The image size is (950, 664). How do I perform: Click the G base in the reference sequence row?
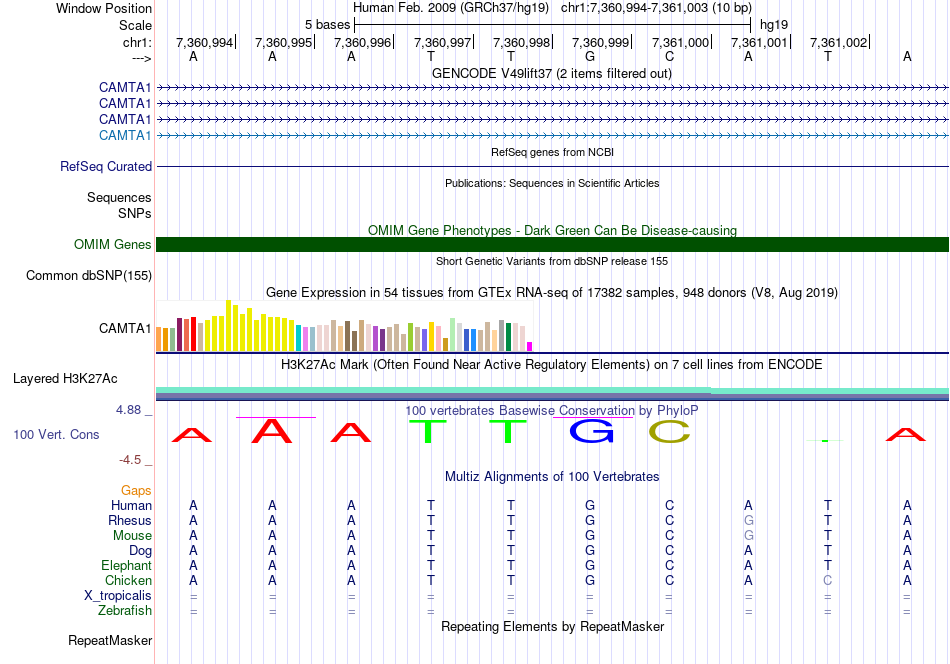(590, 56)
